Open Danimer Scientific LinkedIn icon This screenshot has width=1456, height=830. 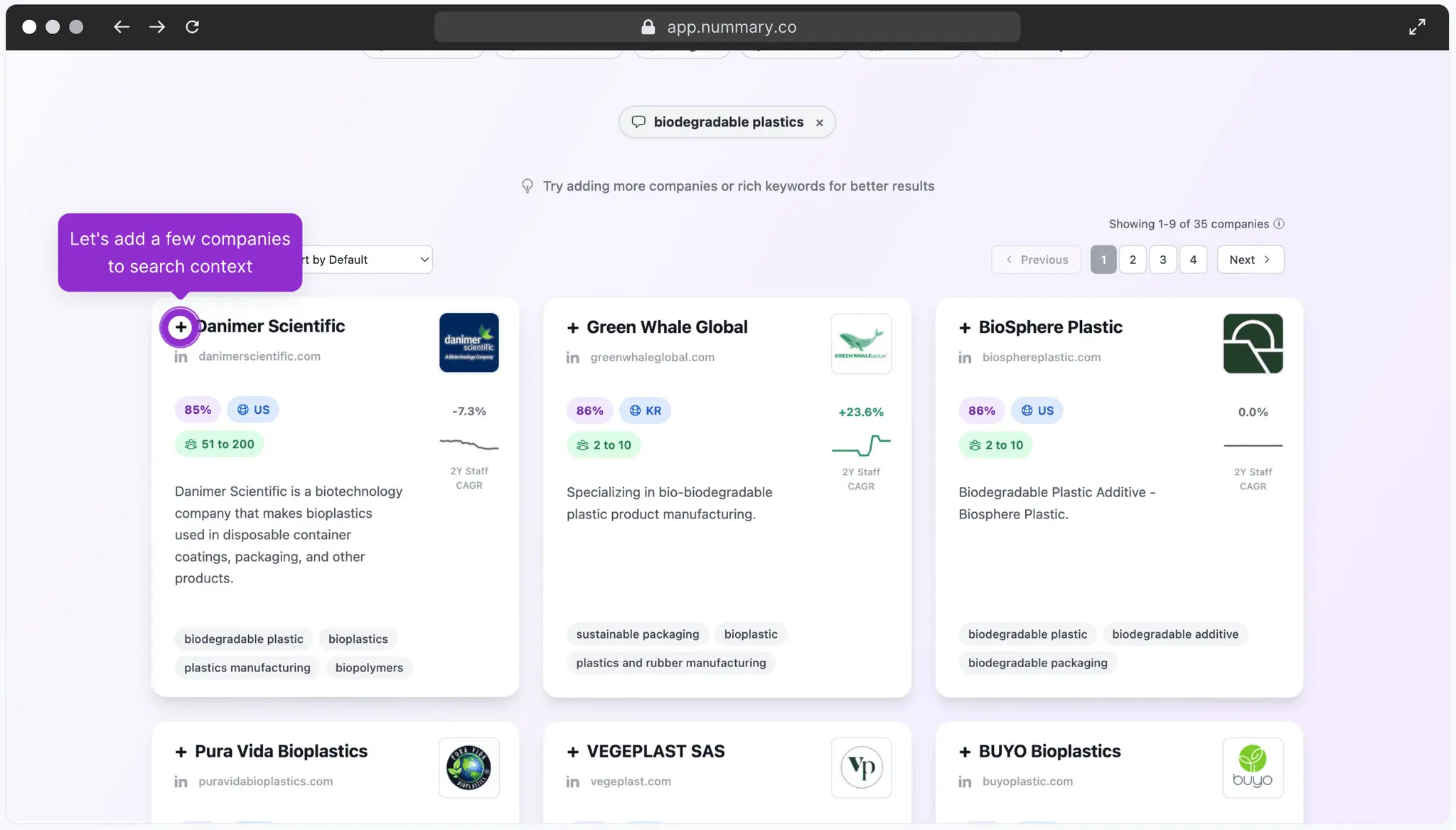pyautogui.click(x=181, y=356)
